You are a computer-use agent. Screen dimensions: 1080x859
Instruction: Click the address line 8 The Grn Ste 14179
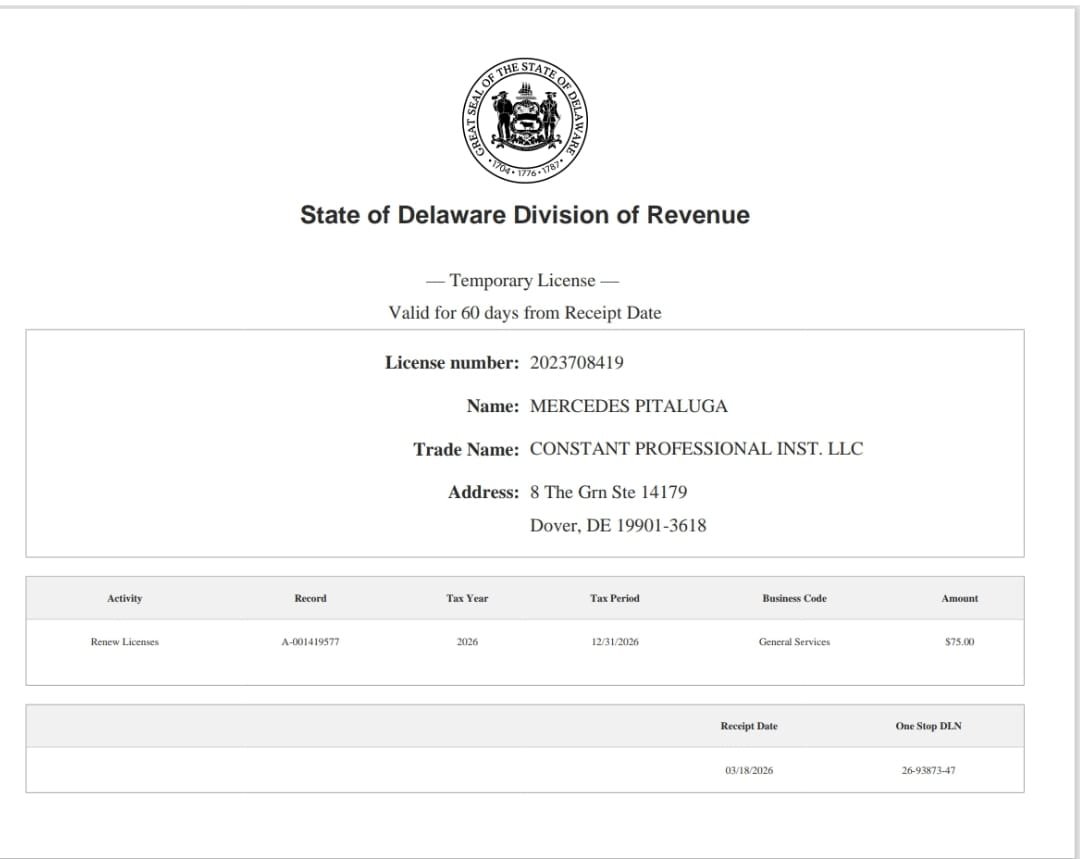608,492
